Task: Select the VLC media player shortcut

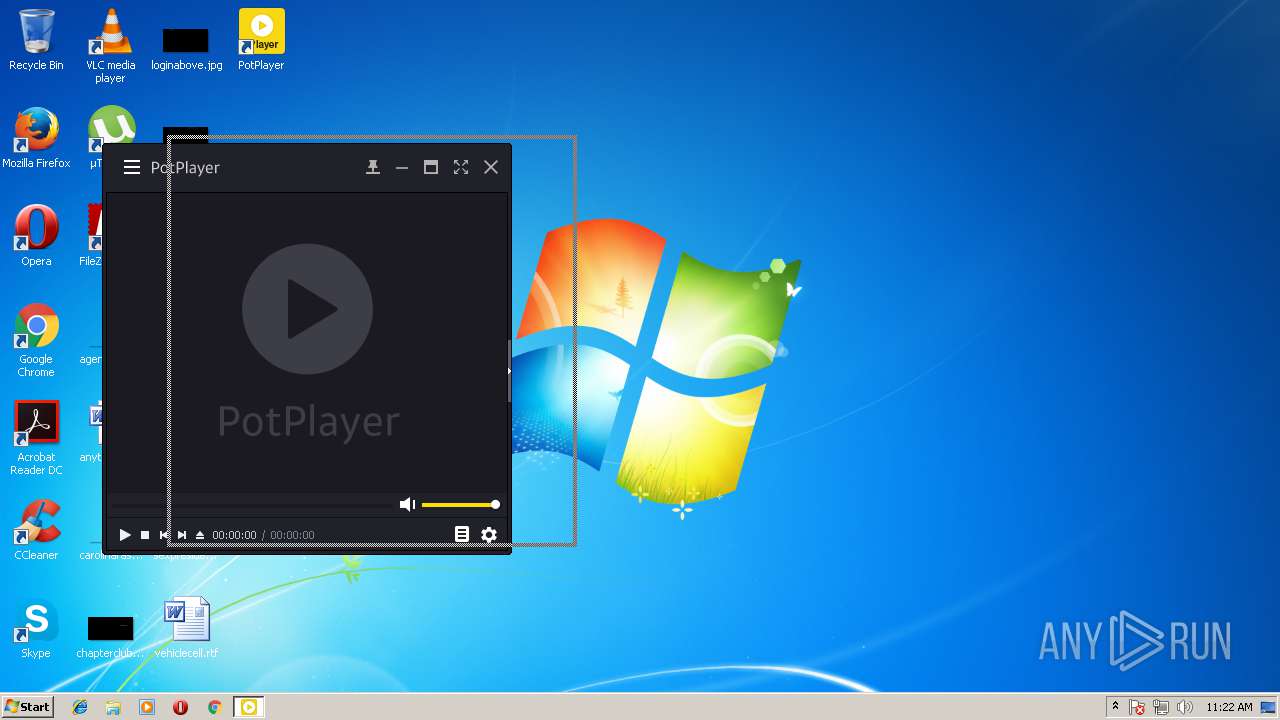Action: [110, 46]
